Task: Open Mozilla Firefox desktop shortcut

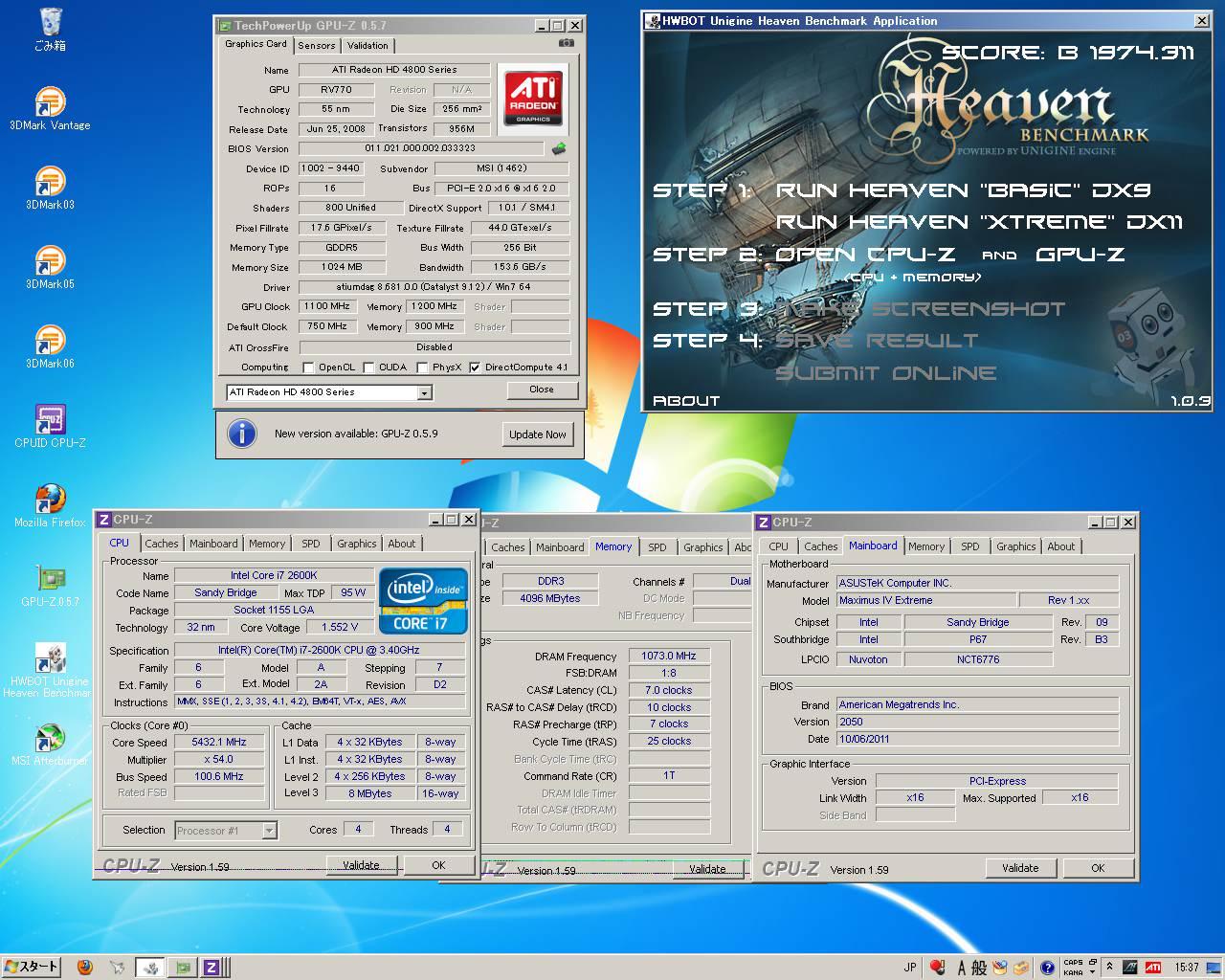Action: pos(50,505)
